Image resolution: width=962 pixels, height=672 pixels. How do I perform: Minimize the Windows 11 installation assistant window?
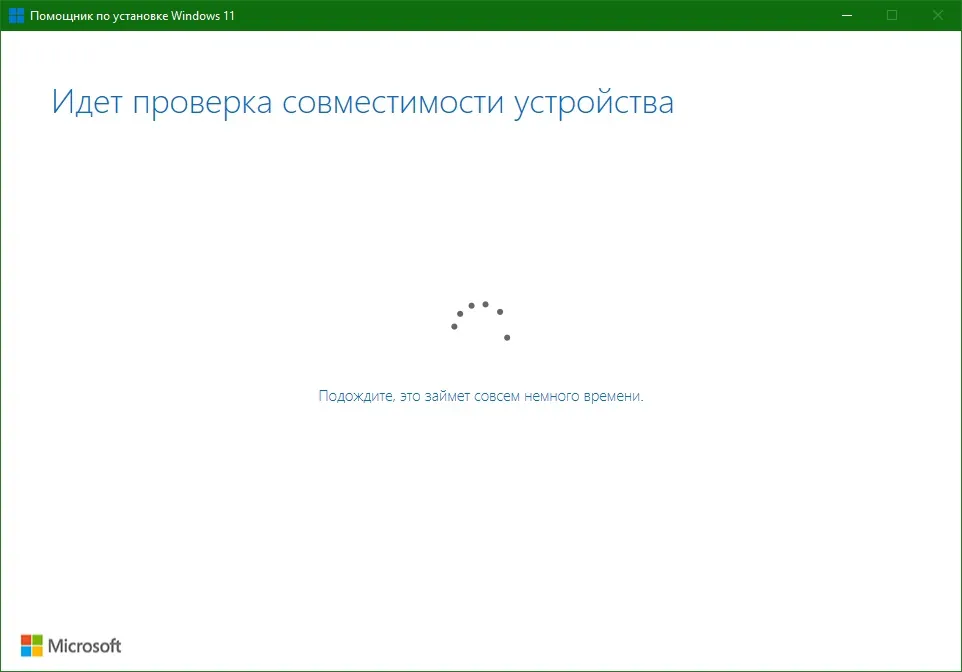(x=847, y=15)
